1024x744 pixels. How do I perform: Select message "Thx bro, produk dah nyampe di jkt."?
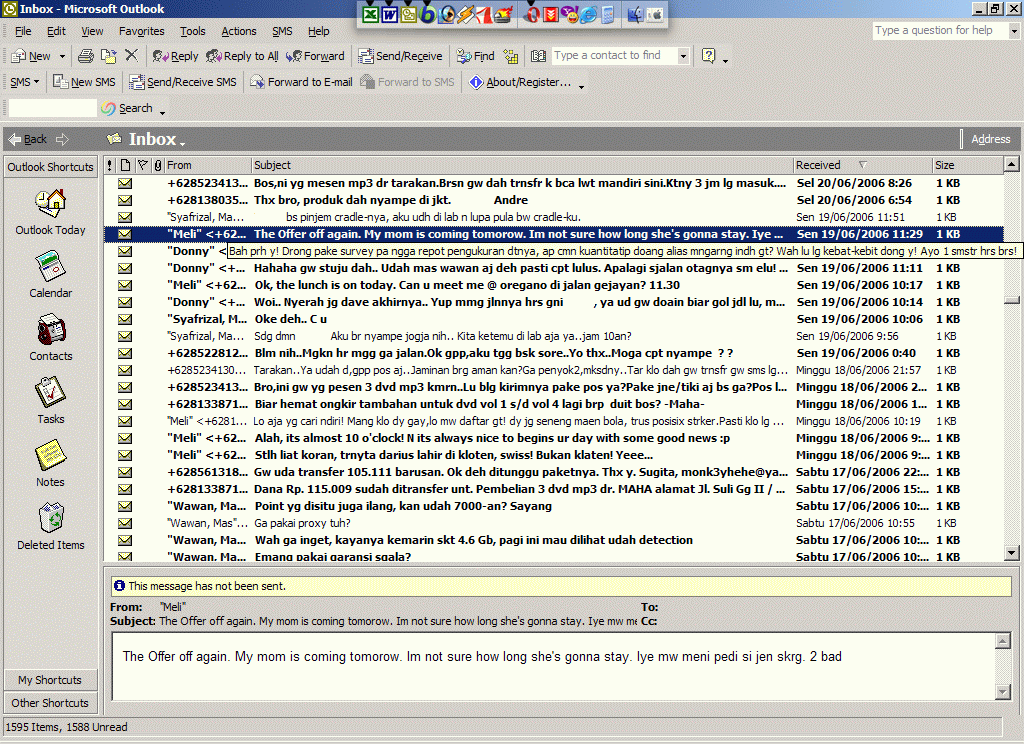[554, 200]
